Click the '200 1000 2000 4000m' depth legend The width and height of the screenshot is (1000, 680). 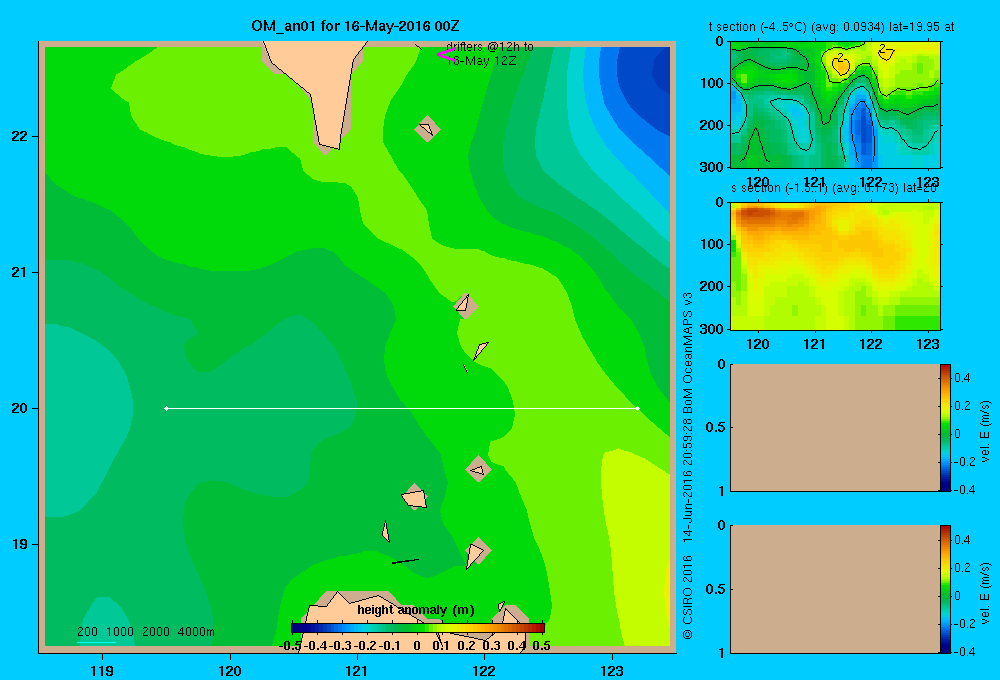pyautogui.click(x=146, y=632)
